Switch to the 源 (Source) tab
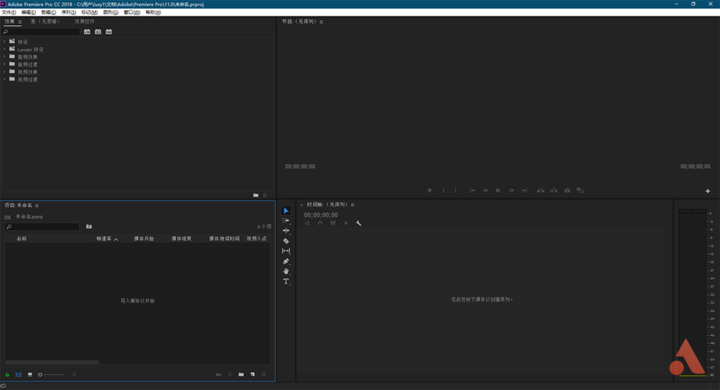This screenshot has height=390, width=720. click(45, 22)
